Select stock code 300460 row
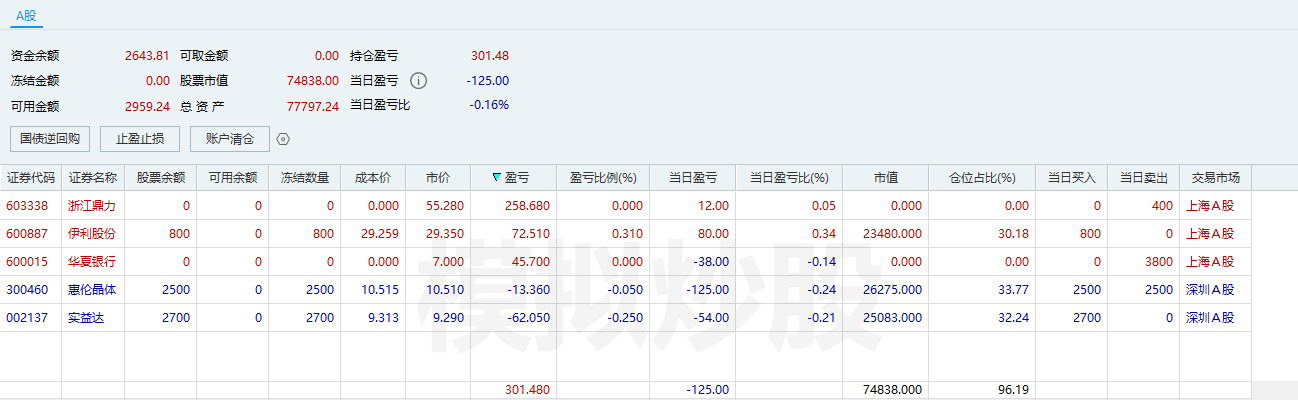Screen dimensions: 1298x400 point(649,289)
